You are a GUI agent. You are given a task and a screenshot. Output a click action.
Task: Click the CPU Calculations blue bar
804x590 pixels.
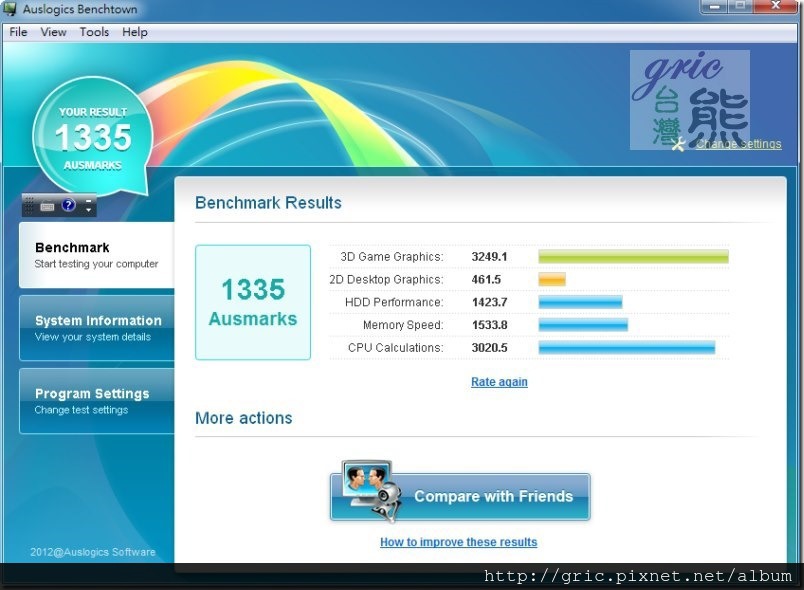[x=627, y=348]
